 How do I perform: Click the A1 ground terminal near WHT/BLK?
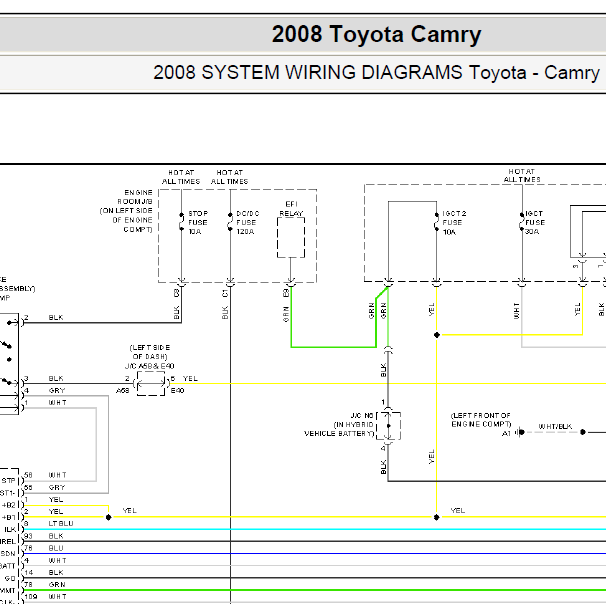click(x=507, y=433)
